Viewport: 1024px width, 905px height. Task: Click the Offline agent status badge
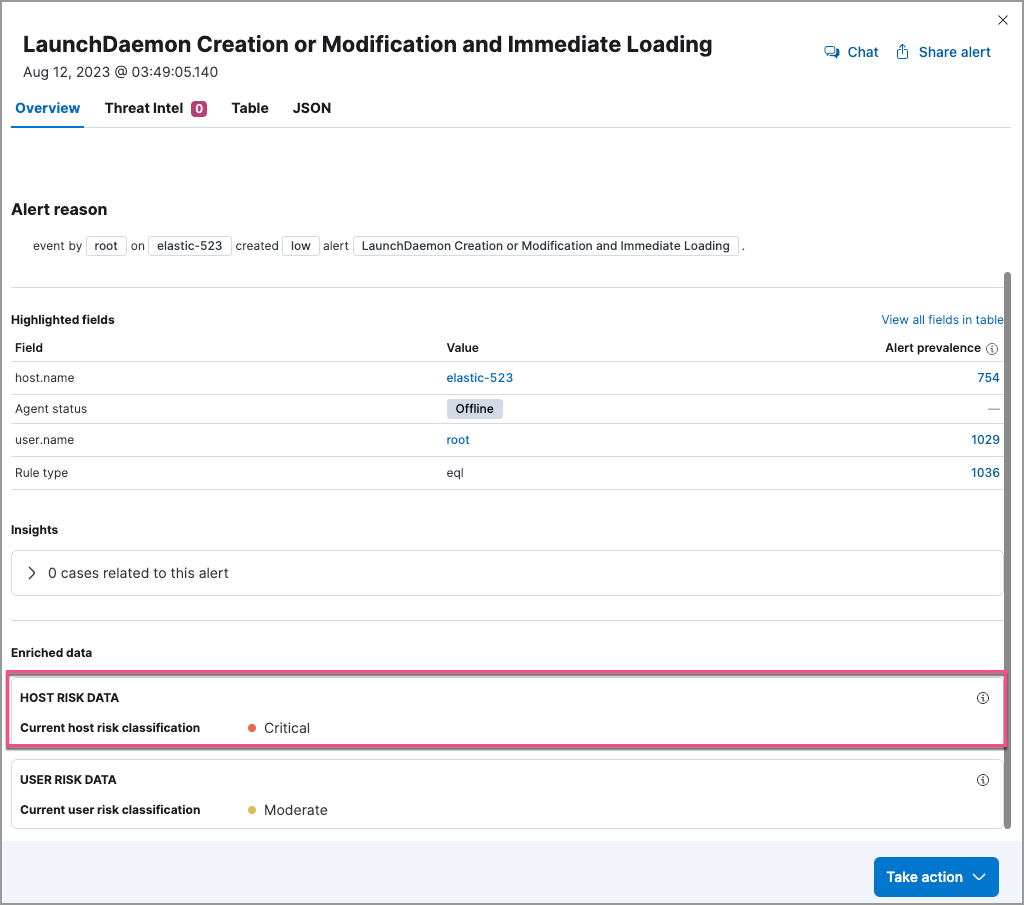pyautogui.click(x=474, y=409)
